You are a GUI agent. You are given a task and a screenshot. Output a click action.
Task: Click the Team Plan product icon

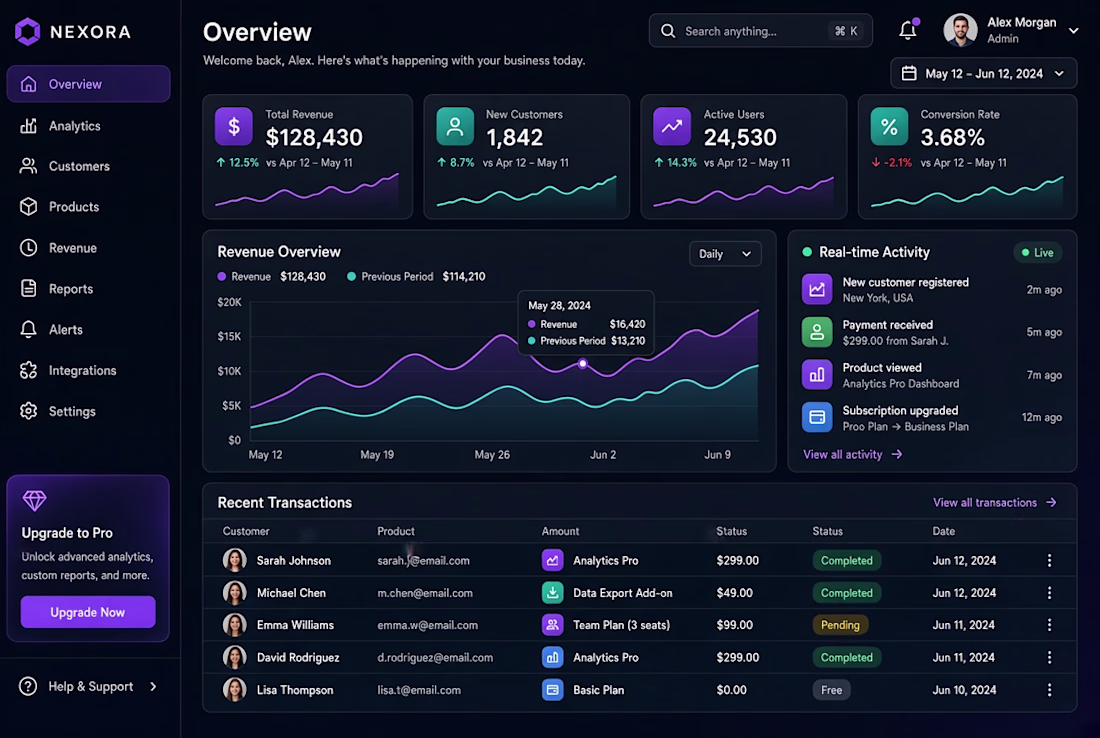[552, 624]
